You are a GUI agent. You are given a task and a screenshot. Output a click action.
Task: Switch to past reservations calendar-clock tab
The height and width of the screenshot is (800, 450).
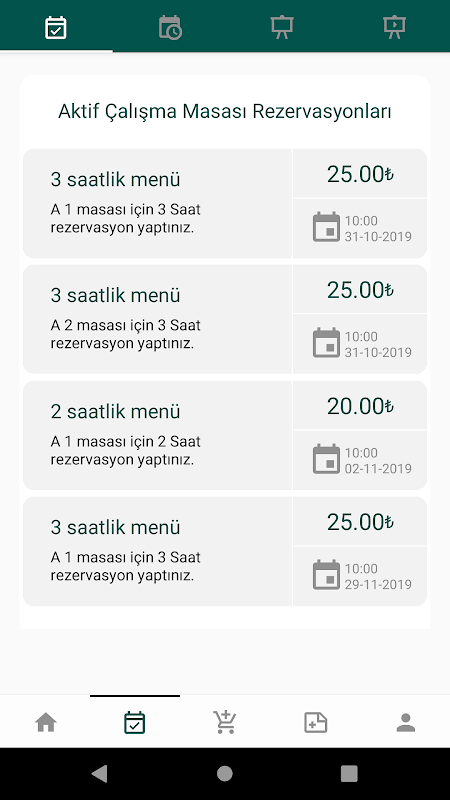coord(170,28)
